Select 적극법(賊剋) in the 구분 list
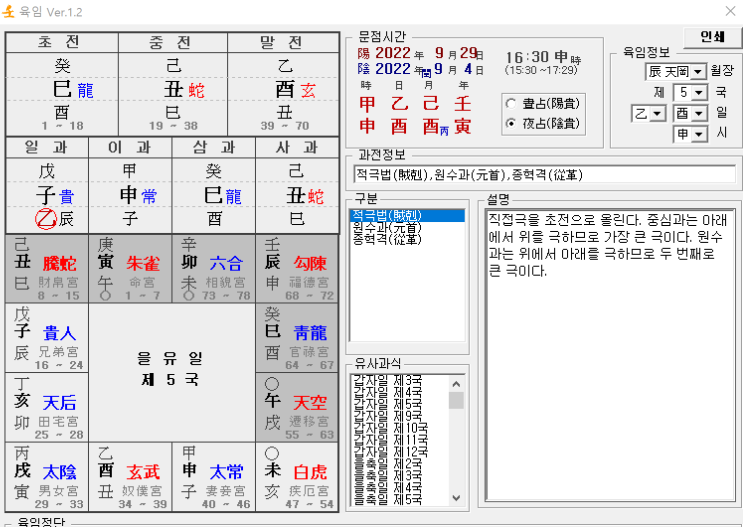 pyautogui.click(x=407, y=216)
